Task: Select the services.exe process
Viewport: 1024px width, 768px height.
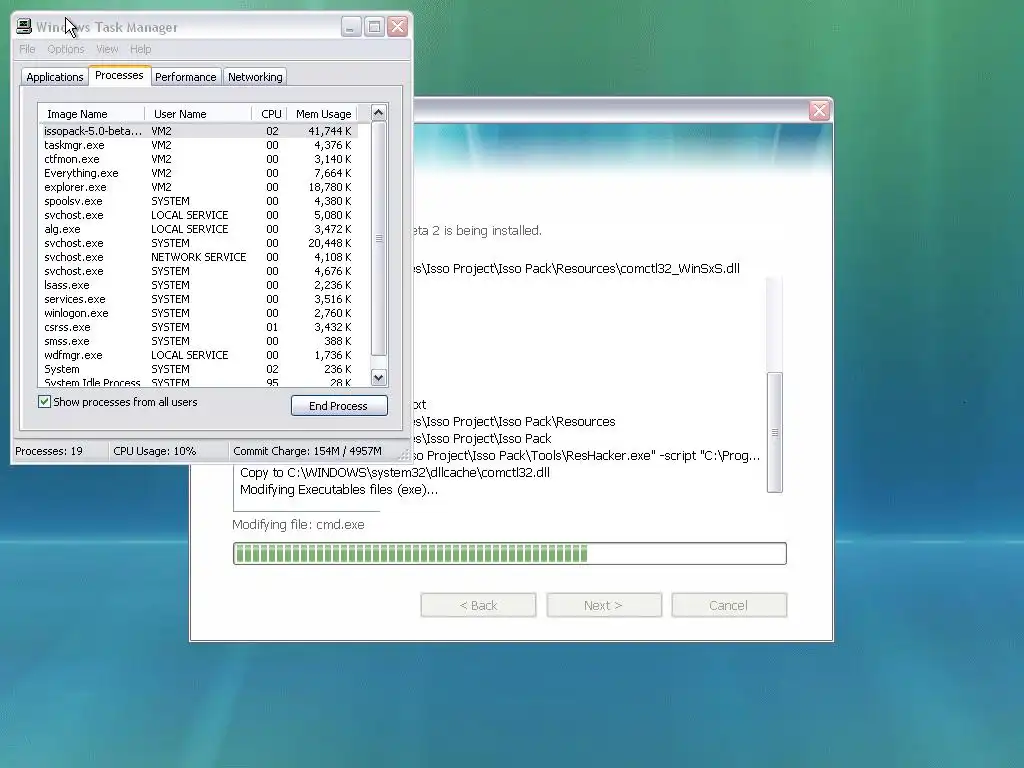Action: (199, 299)
